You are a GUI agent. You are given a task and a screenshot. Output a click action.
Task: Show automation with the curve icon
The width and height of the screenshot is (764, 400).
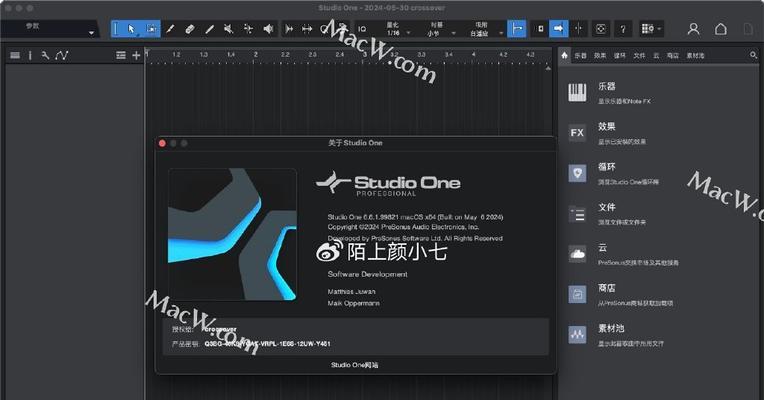[62, 56]
